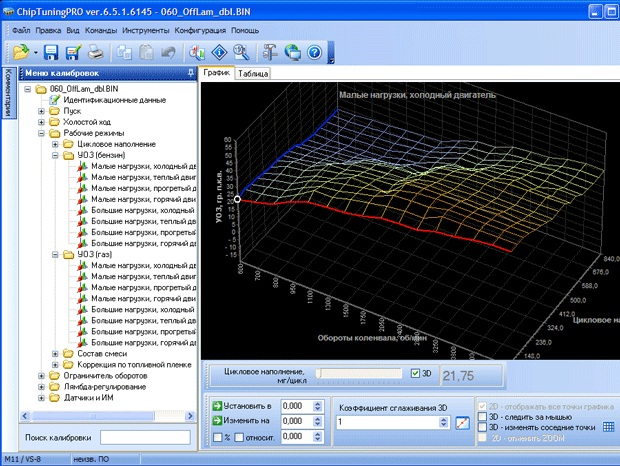Open the help question-mark icon
Screen dimensions: 620x466
[315, 52]
